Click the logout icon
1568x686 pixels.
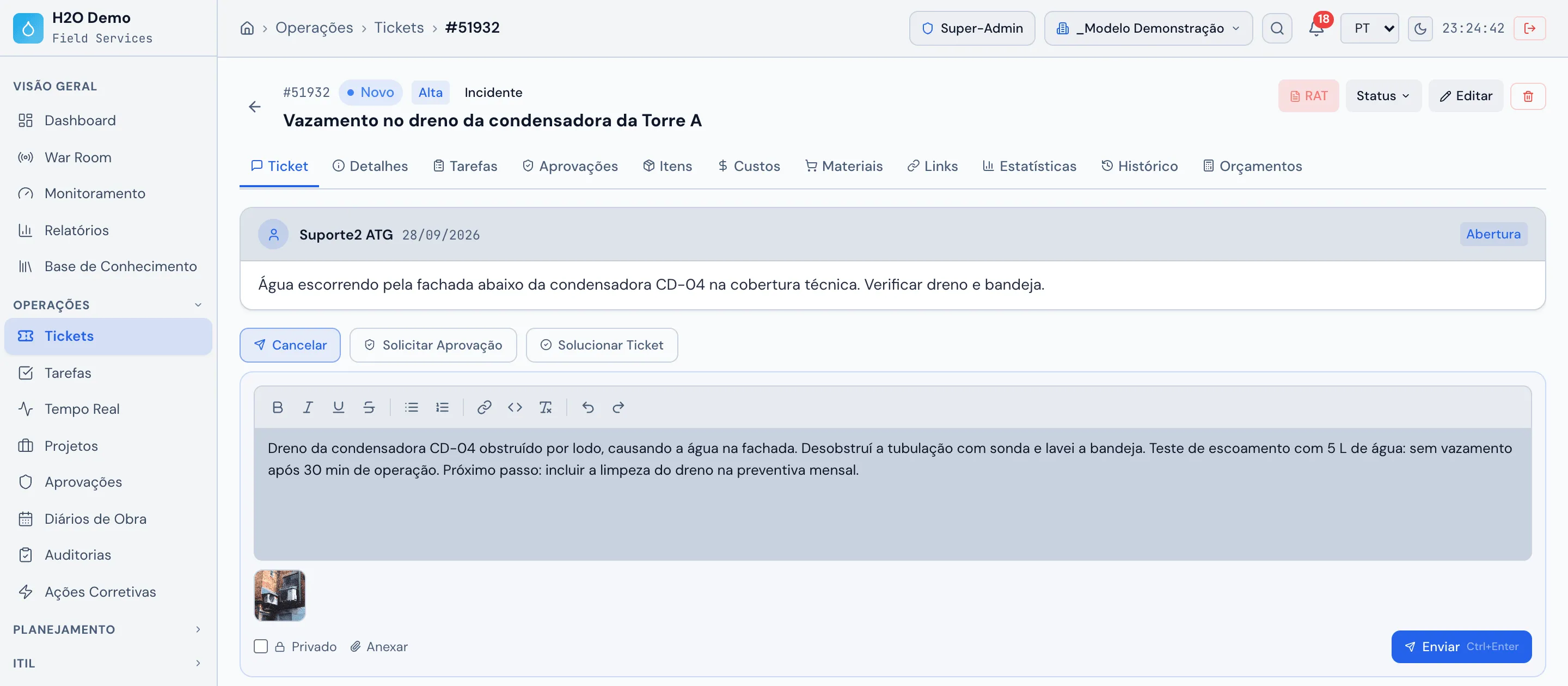click(1530, 28)
